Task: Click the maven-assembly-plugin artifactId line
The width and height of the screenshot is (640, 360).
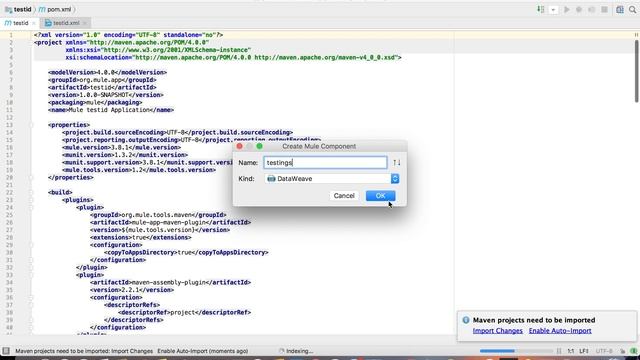Action: click(170, 282)
